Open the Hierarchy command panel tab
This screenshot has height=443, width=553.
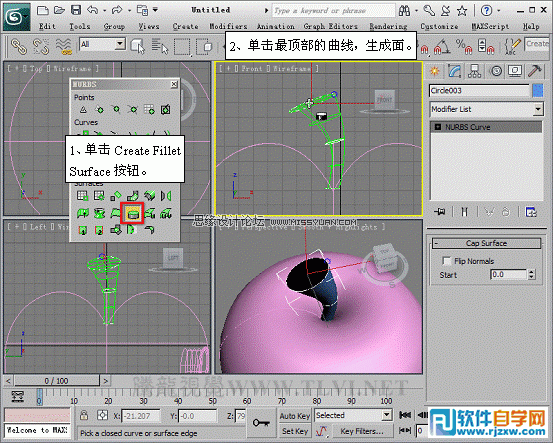(x=474, y=71)
